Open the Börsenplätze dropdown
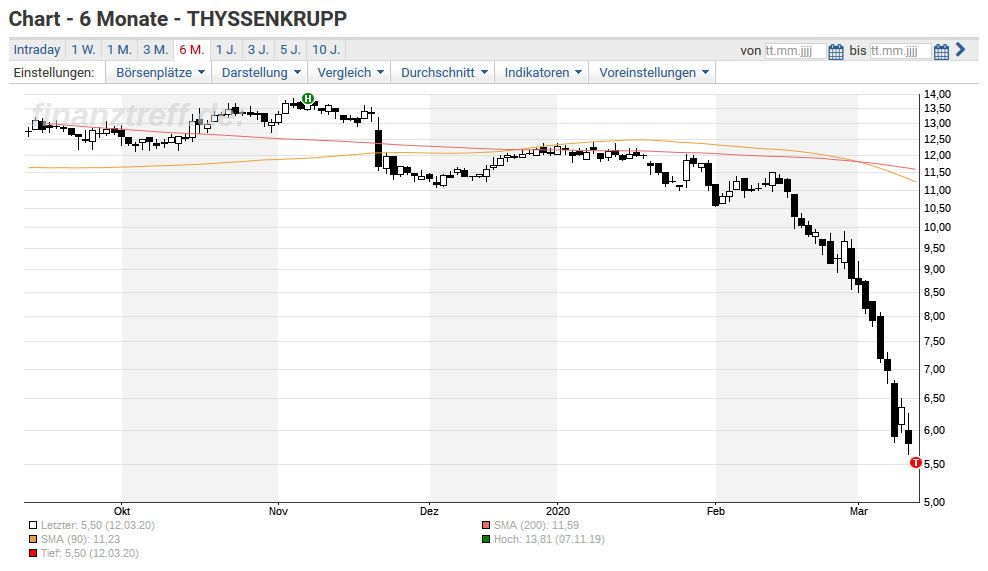The height and width of the screenshot is (571, 988). click(160, 72)
